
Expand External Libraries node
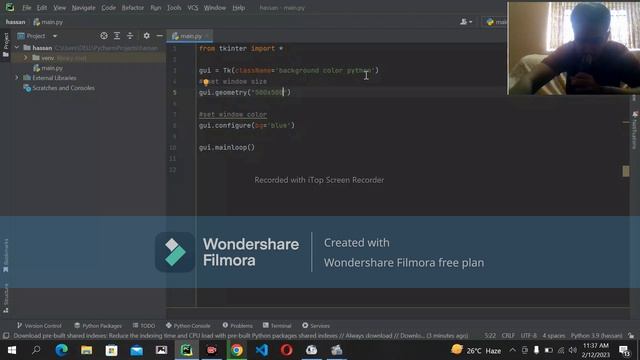(x=17, y=78)
